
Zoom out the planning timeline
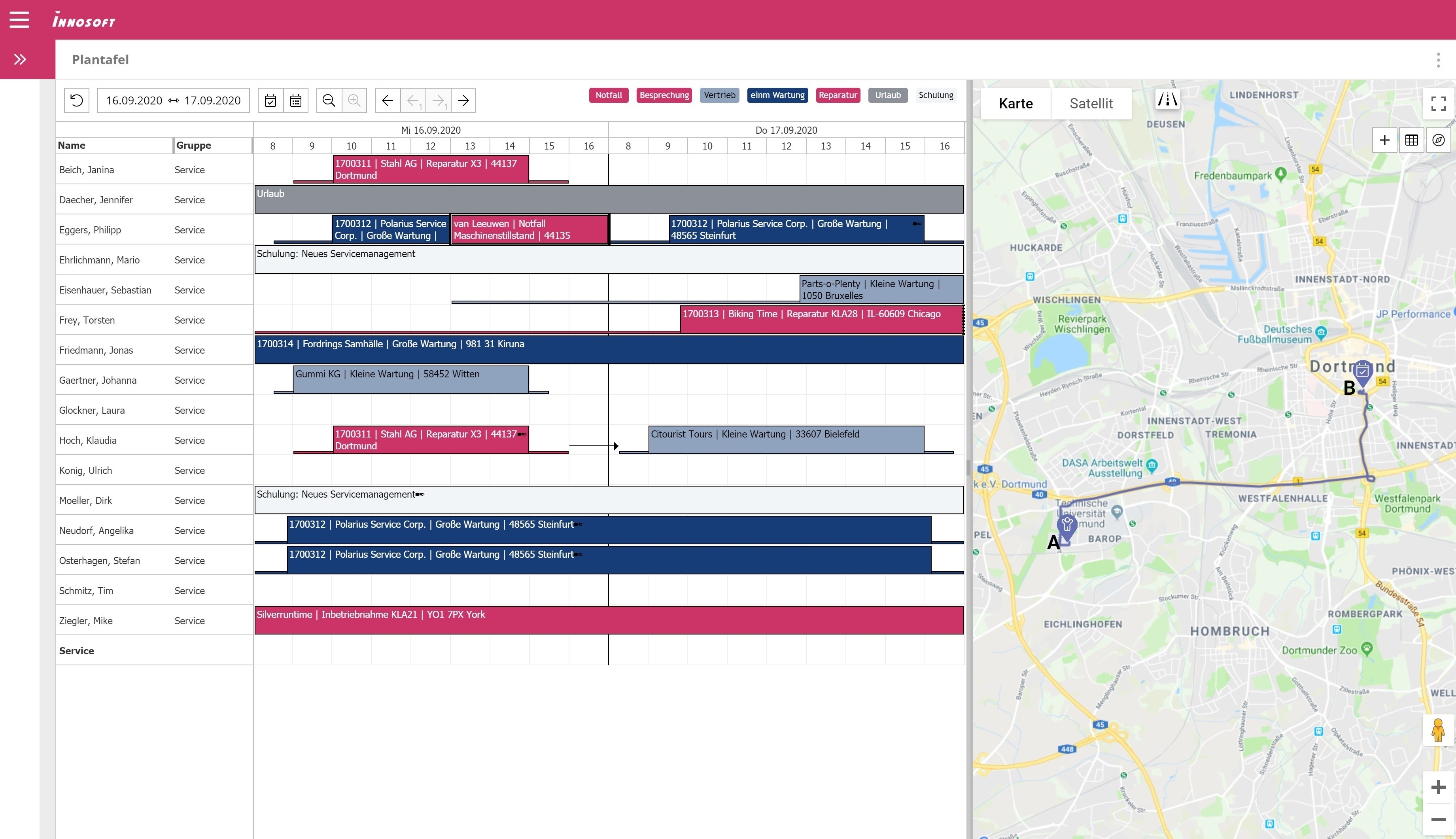coord(329,101)
